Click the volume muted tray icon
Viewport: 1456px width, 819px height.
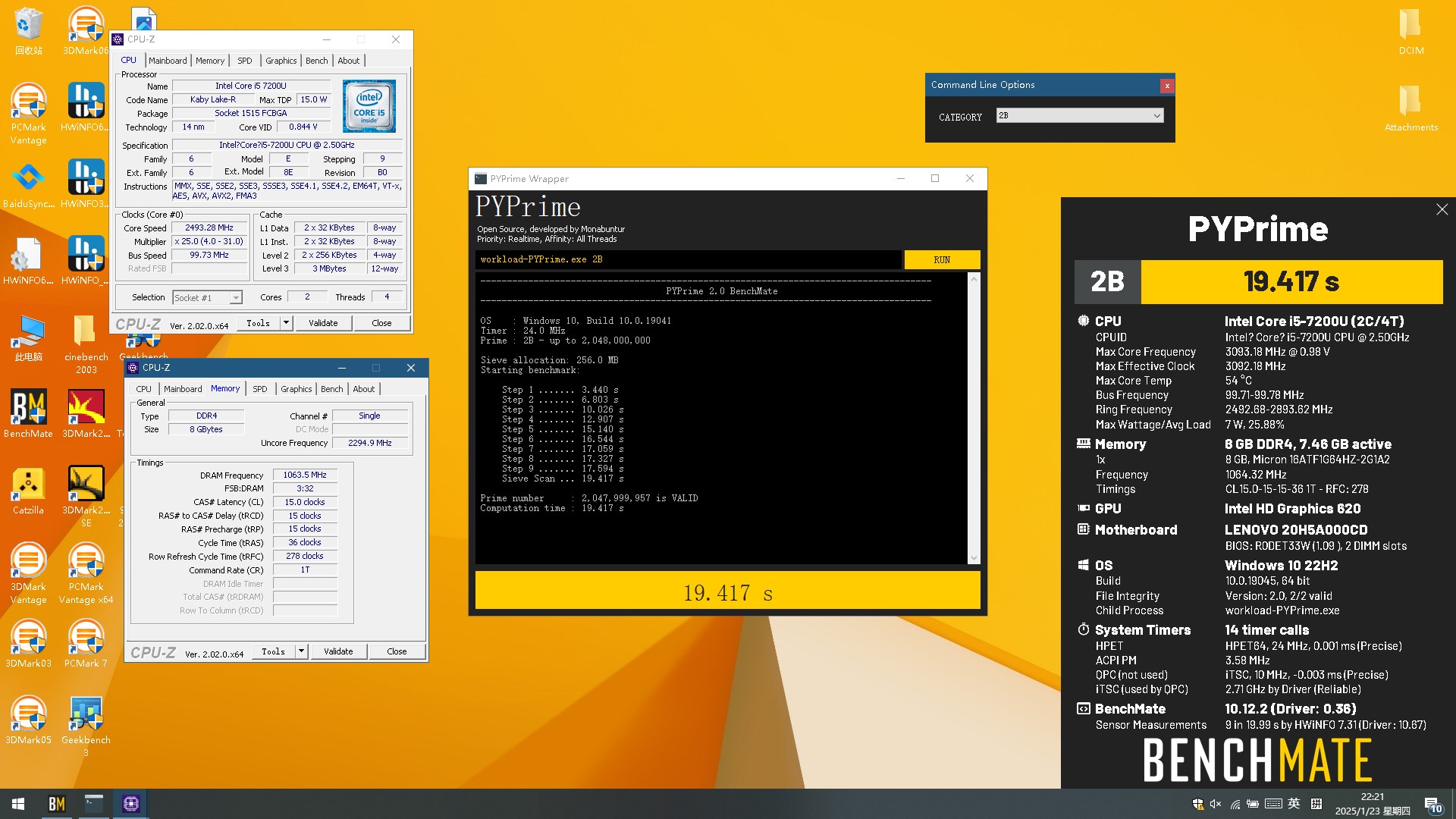1216,804
